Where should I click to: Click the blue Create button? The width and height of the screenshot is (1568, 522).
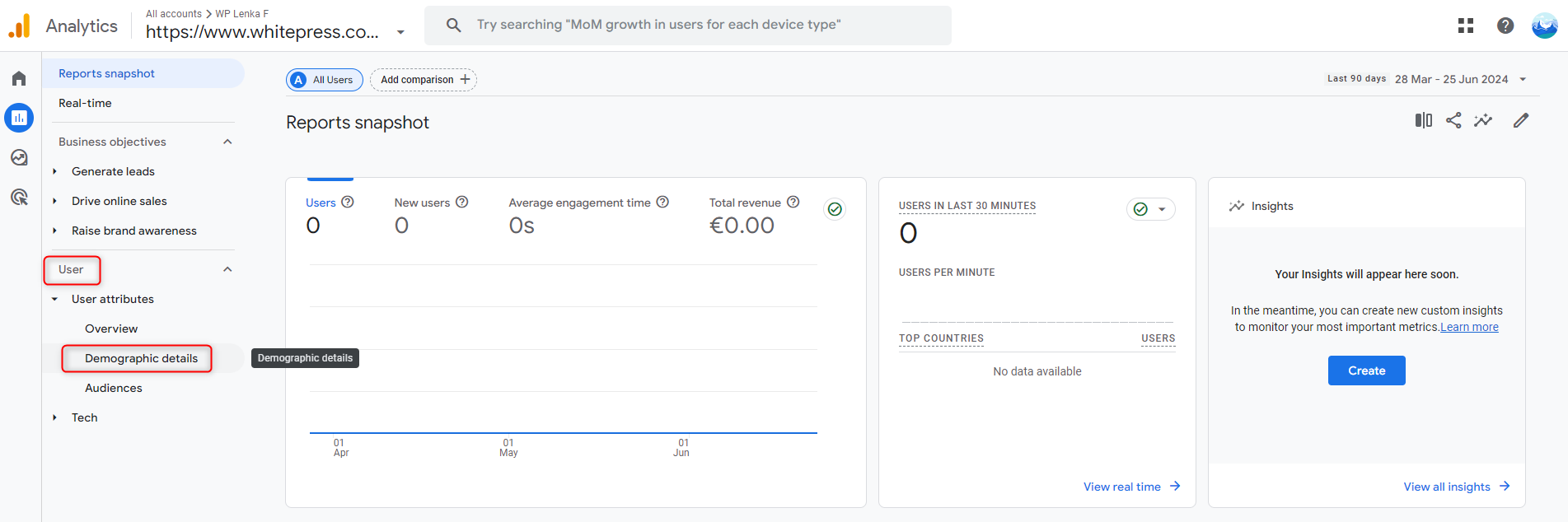point(1366,371)
